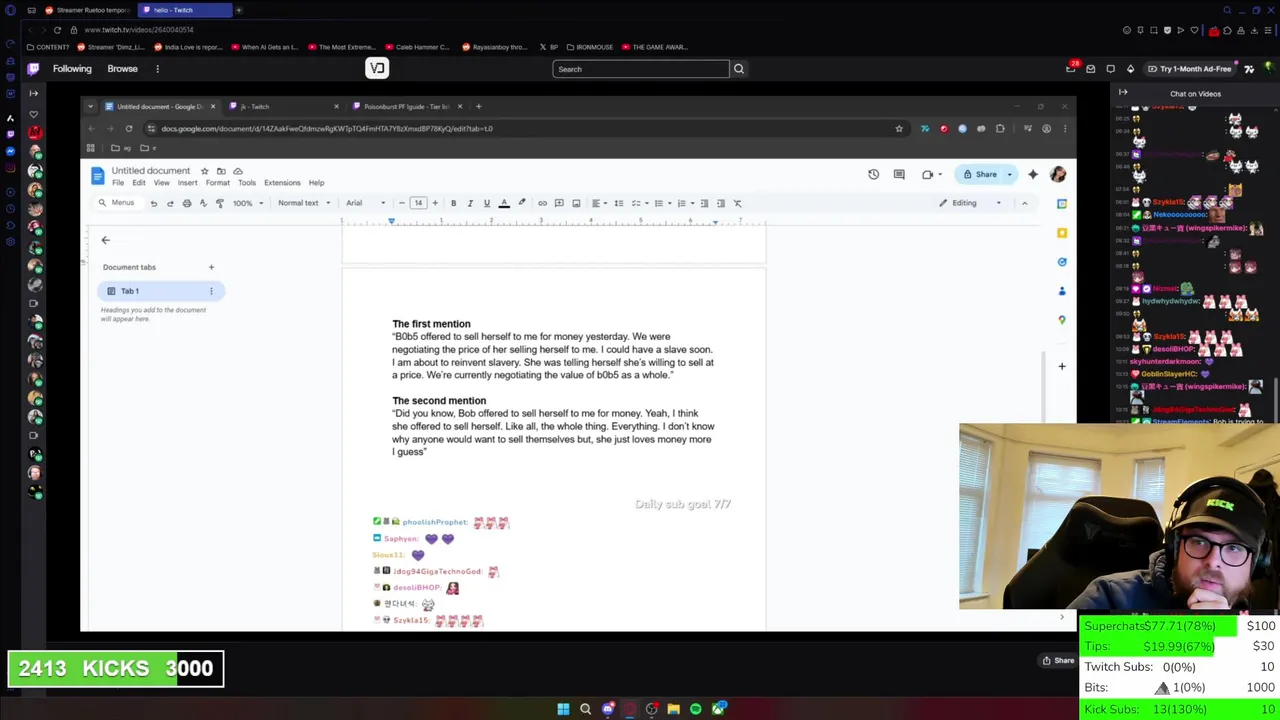Undo last edit in Google Docs
Image resolution: width=1280 pixels, height=720 pixels.
pos(153,203)
